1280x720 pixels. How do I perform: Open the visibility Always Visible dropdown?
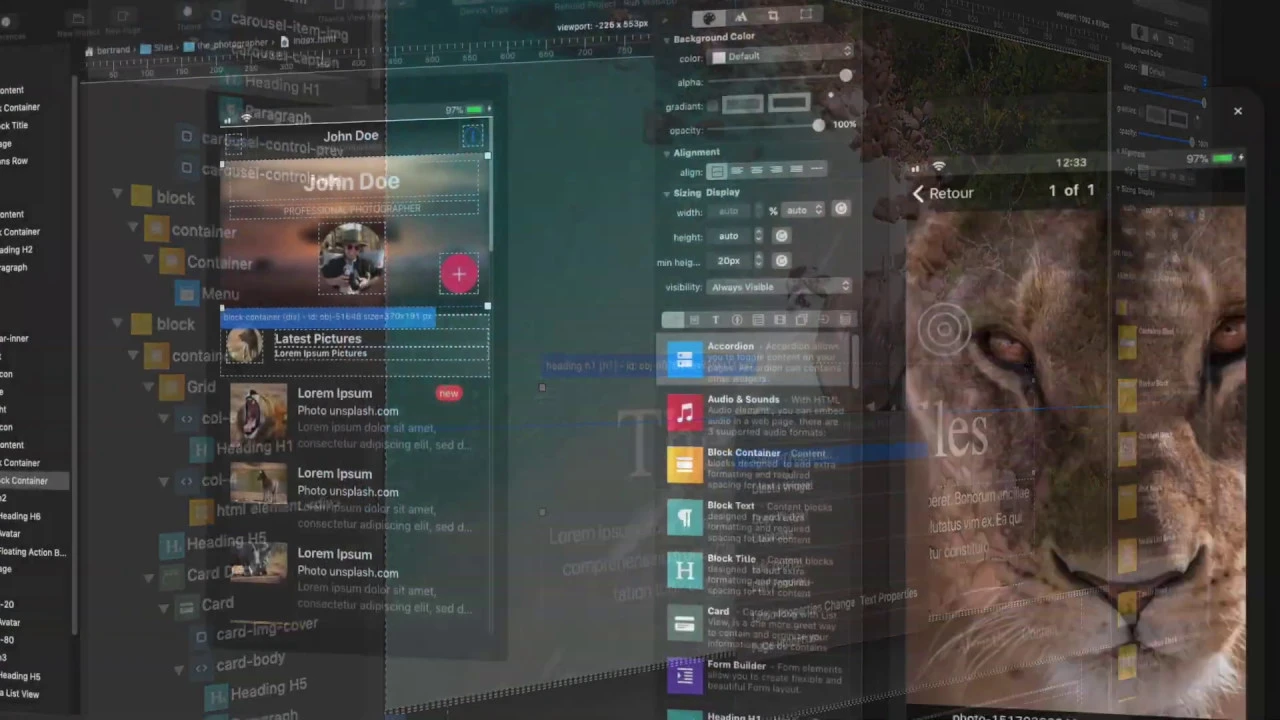coord(780,287)
